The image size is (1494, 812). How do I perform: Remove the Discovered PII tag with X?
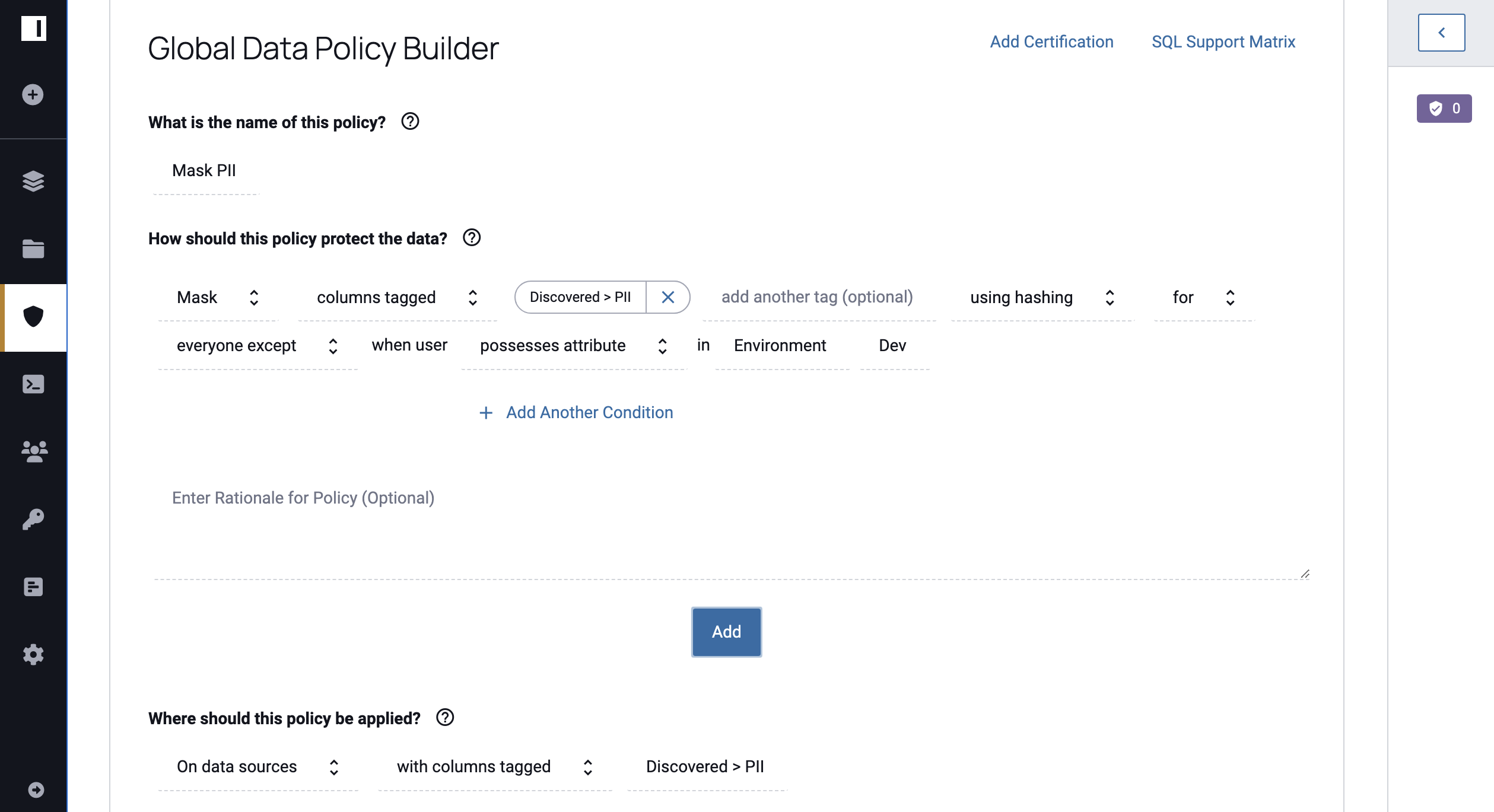667,297
